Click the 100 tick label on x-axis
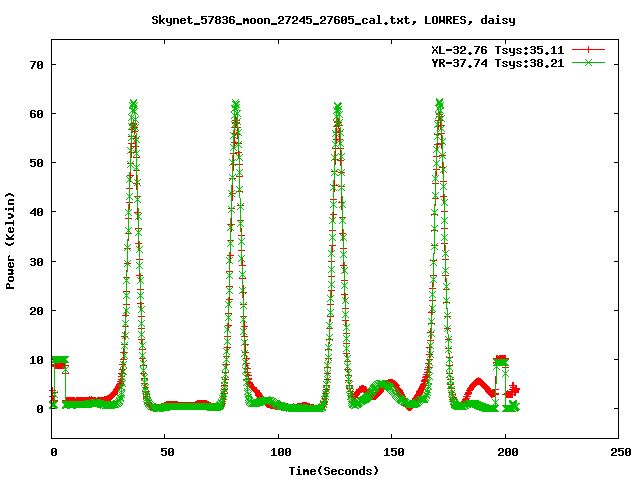This screenshot has height=480, width=640. pos(279,451)
